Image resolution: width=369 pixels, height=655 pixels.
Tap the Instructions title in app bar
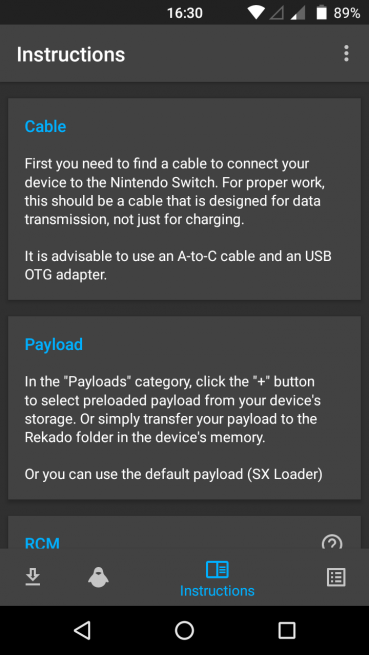pos(71,54)
